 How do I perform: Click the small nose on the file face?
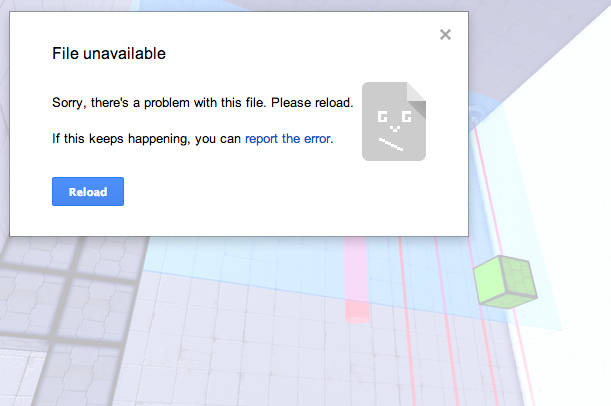coord(394,128)
